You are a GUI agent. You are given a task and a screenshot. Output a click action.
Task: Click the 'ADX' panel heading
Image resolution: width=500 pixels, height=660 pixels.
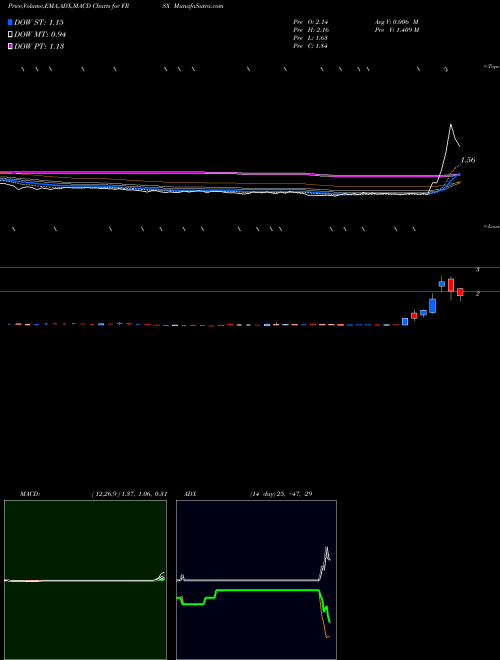point(191,494)
